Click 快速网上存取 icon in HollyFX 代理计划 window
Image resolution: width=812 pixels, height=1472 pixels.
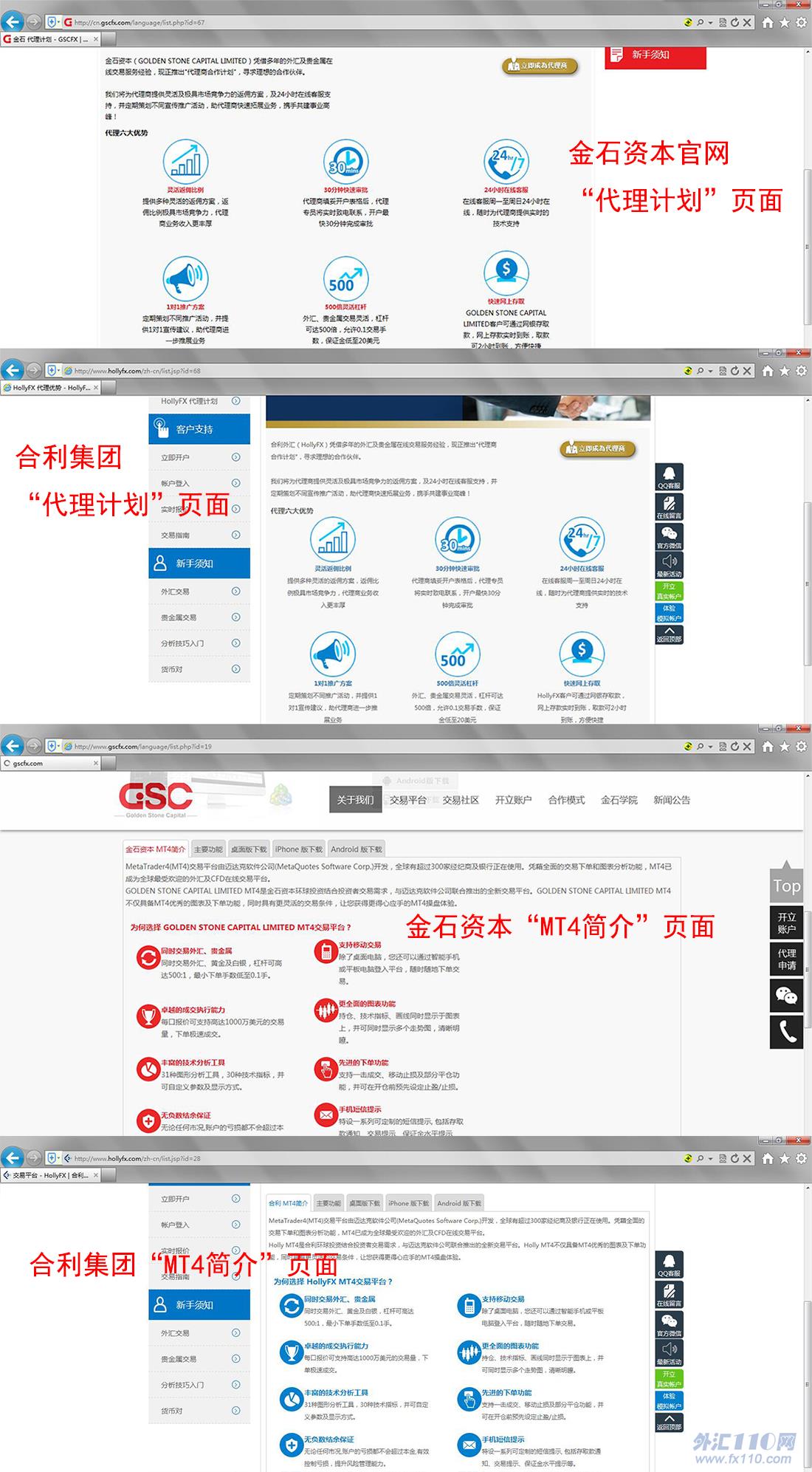tap(582, 654)
